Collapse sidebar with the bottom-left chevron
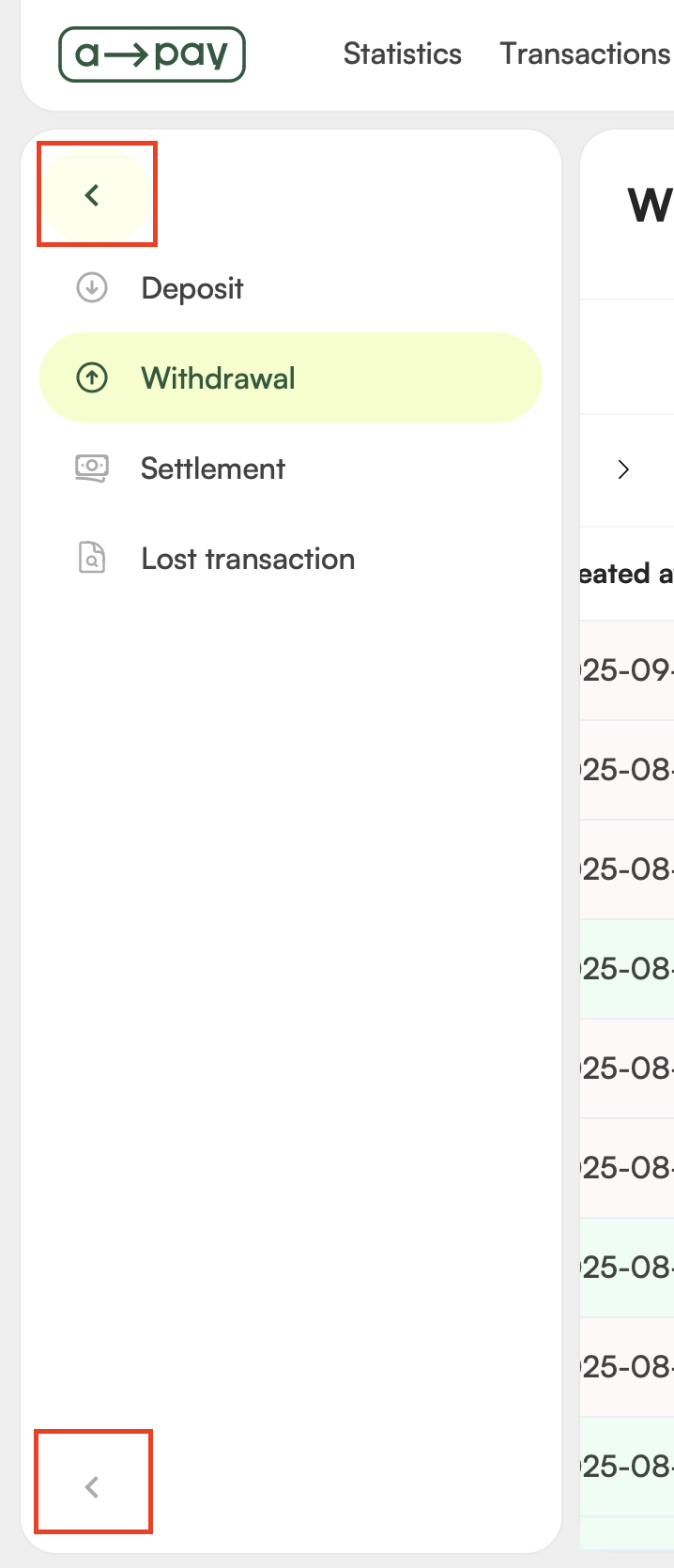The height and width of the screenshot is (1568, 674). tap(92, 1486)
